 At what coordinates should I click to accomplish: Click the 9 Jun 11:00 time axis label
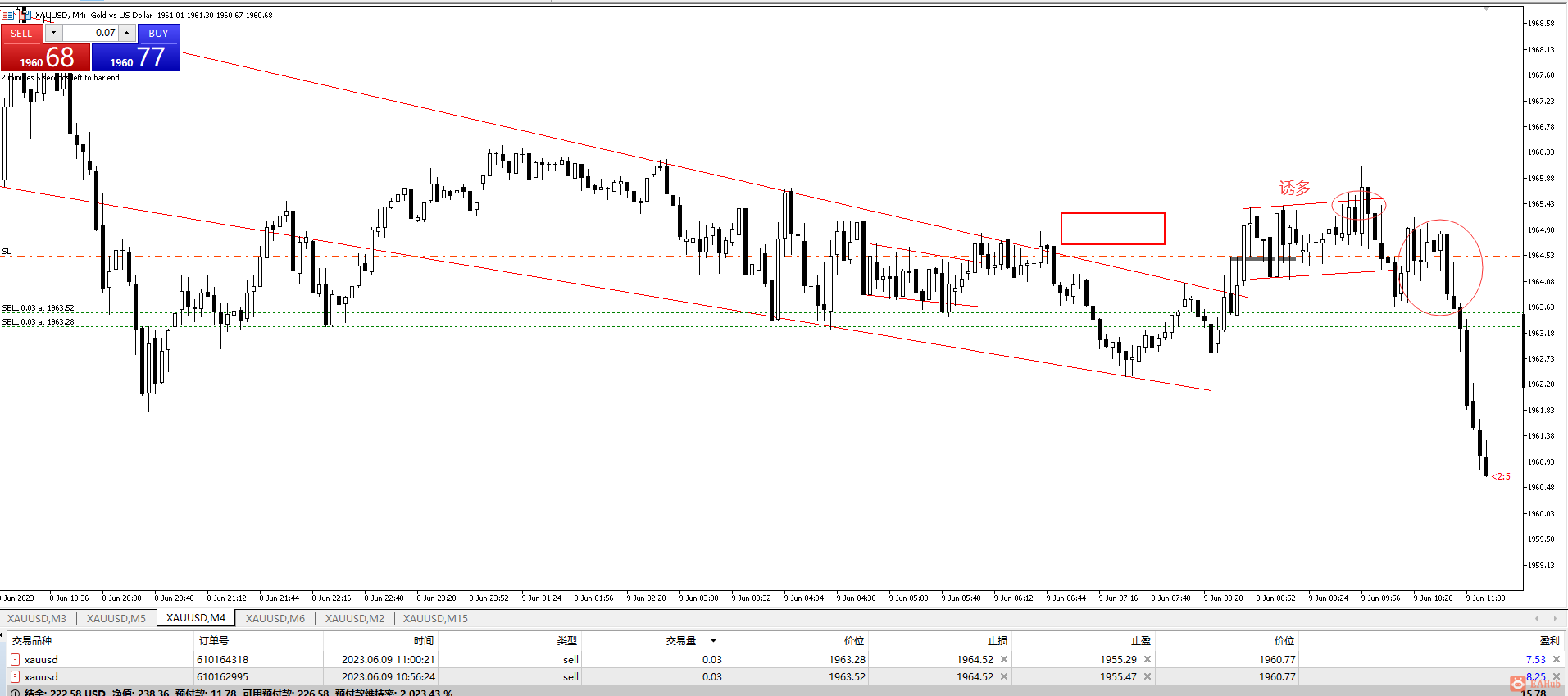pyautogui.click(x=1486, y=598)
